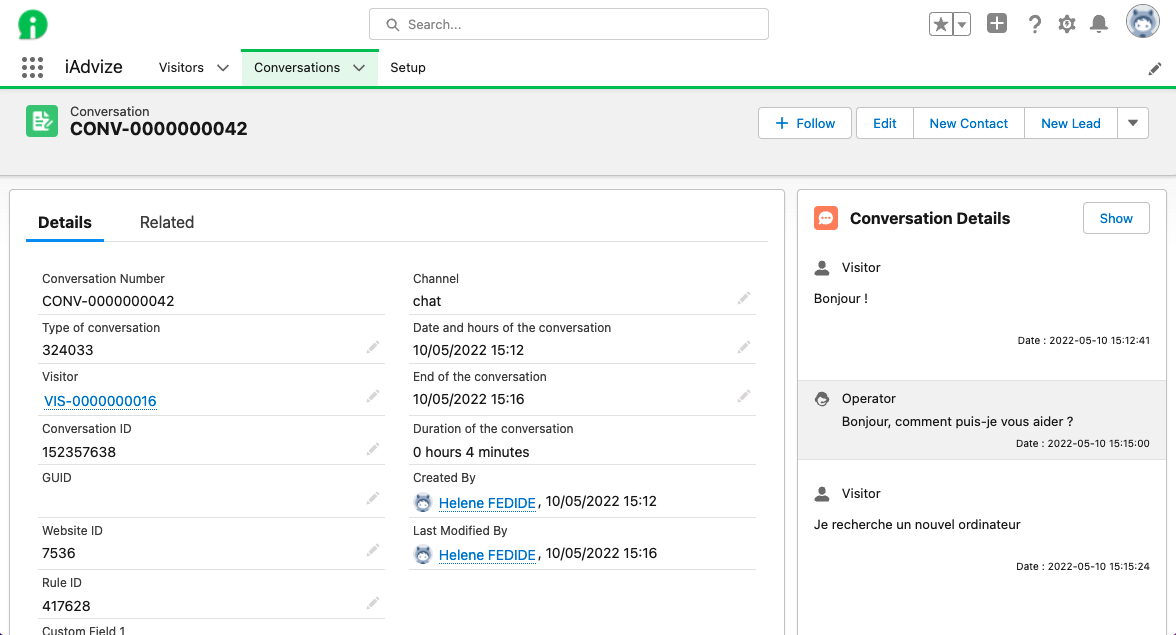
Task: Open the notifications bell
Action: click(1099, 25)
